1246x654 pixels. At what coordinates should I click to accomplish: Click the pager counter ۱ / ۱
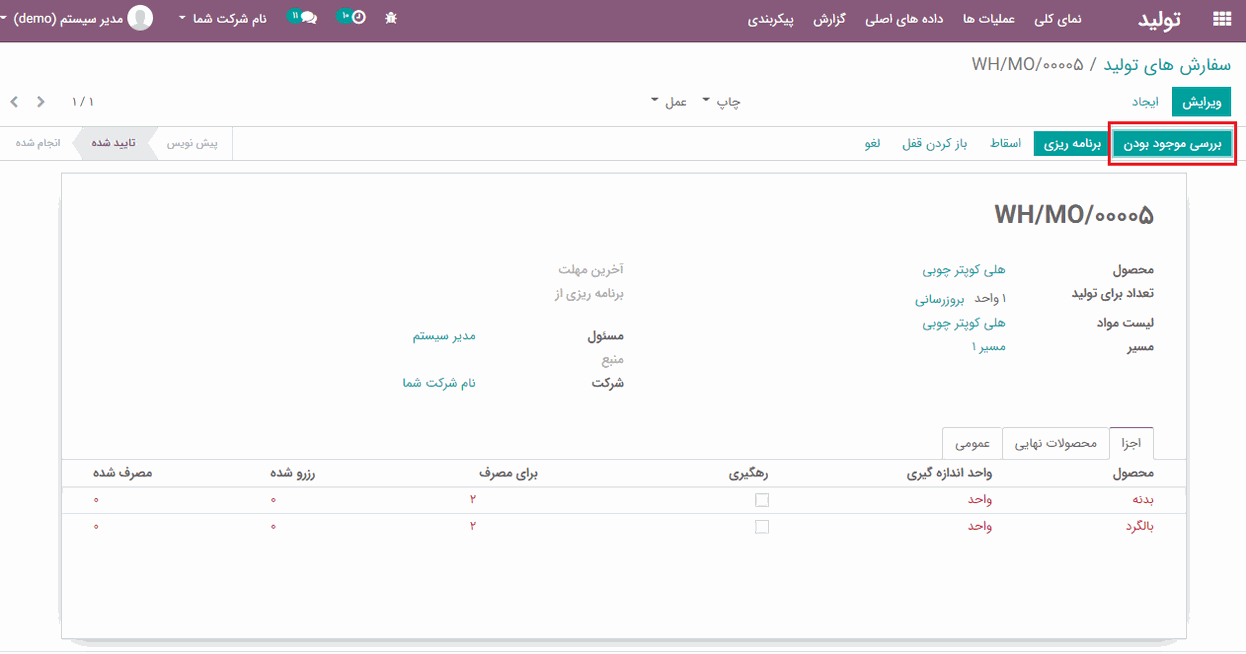82,102
